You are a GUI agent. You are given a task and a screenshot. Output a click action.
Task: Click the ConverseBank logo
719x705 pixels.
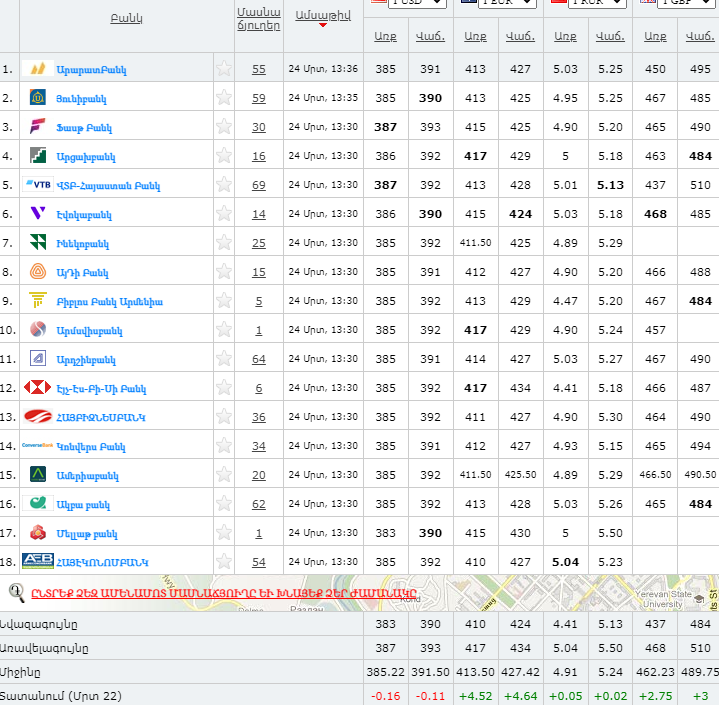pos(38,445)
